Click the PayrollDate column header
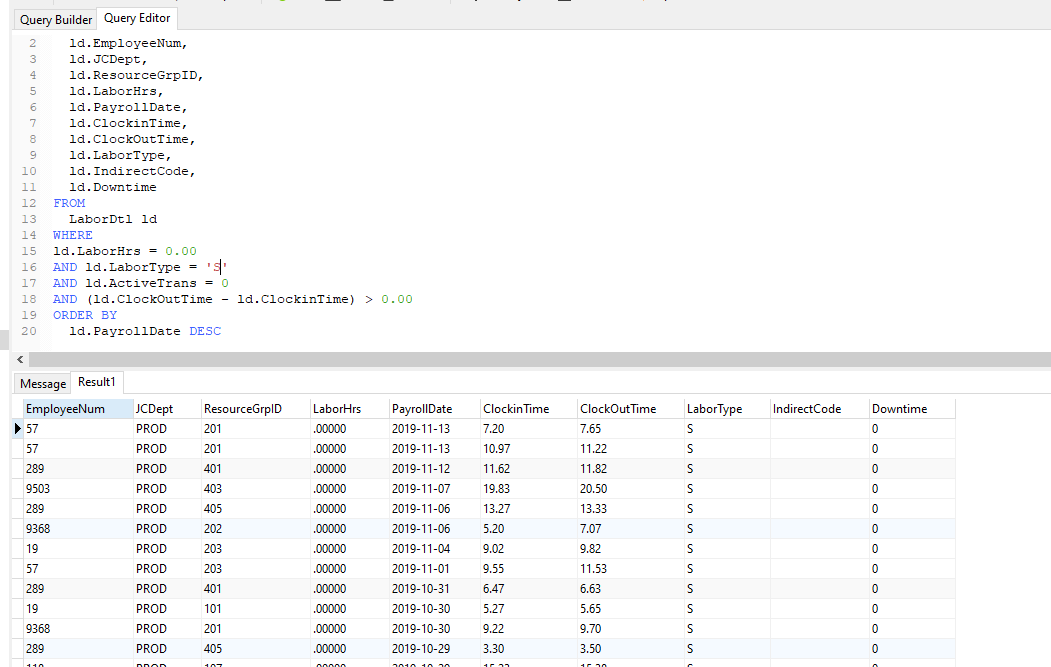Viewport: 1051px width, 667px height. [435, 409]
